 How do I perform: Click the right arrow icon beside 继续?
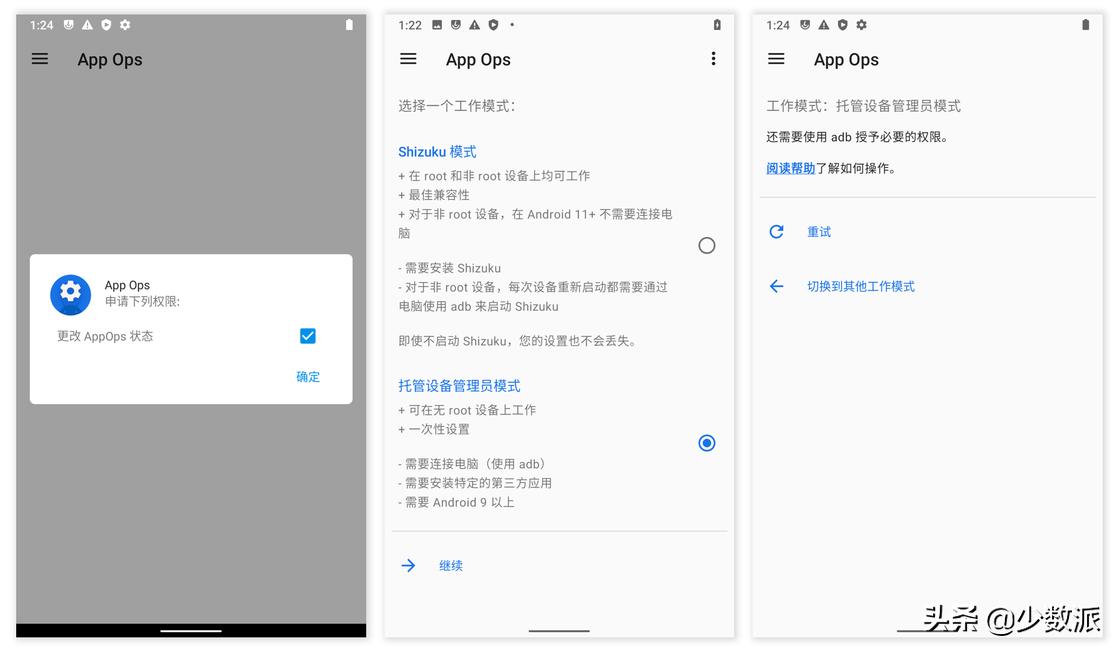click(408, 566)
